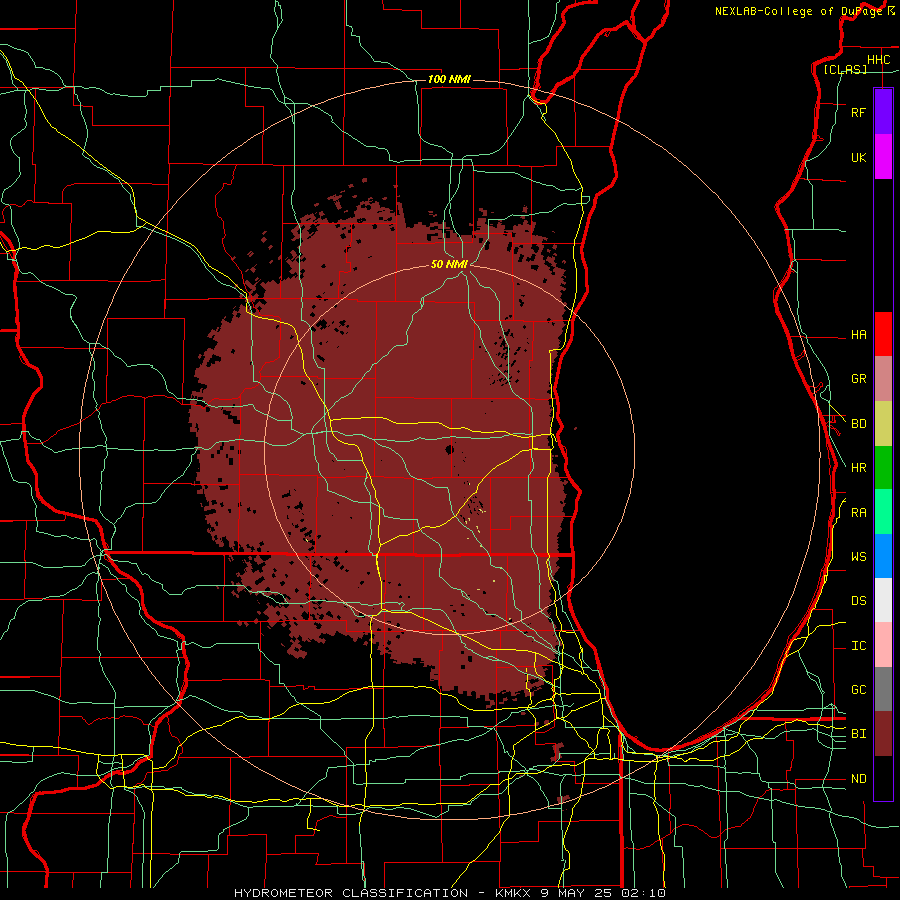
Task: Click the DS white legend swatch
Action: point(883,600)
